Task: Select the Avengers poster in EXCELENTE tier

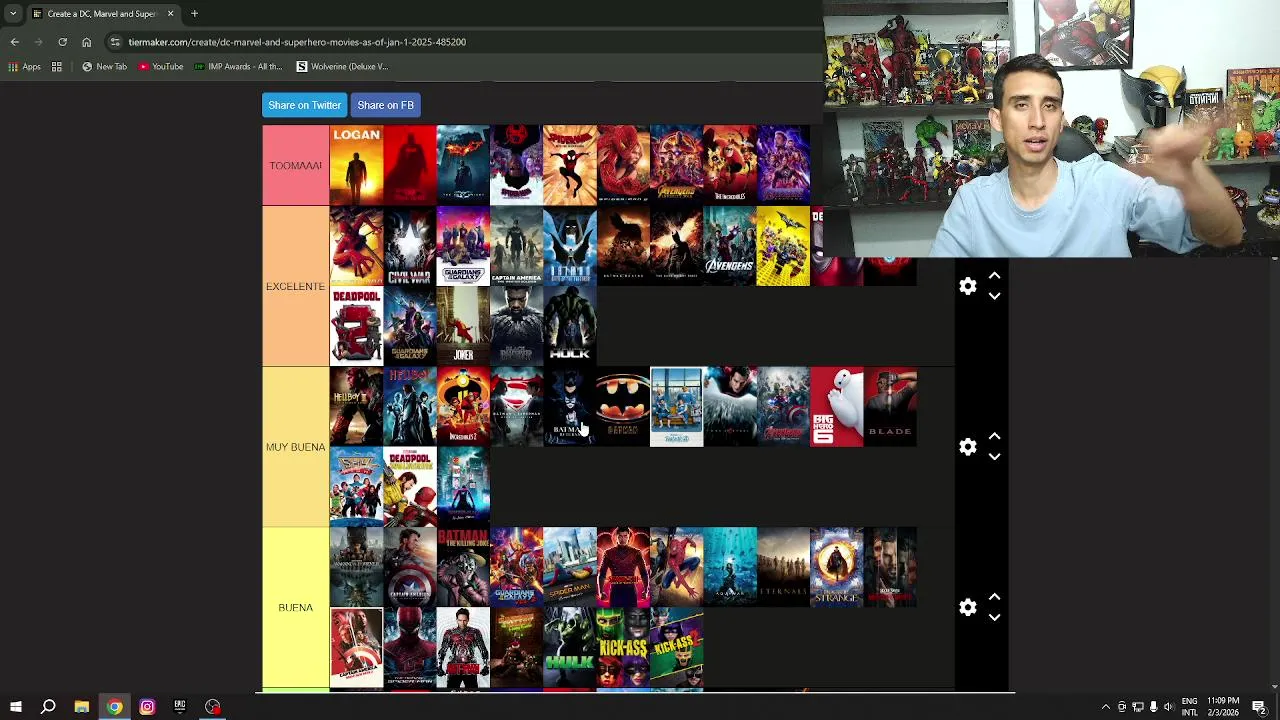Action: pyautogui.click(x=730, y=246)
